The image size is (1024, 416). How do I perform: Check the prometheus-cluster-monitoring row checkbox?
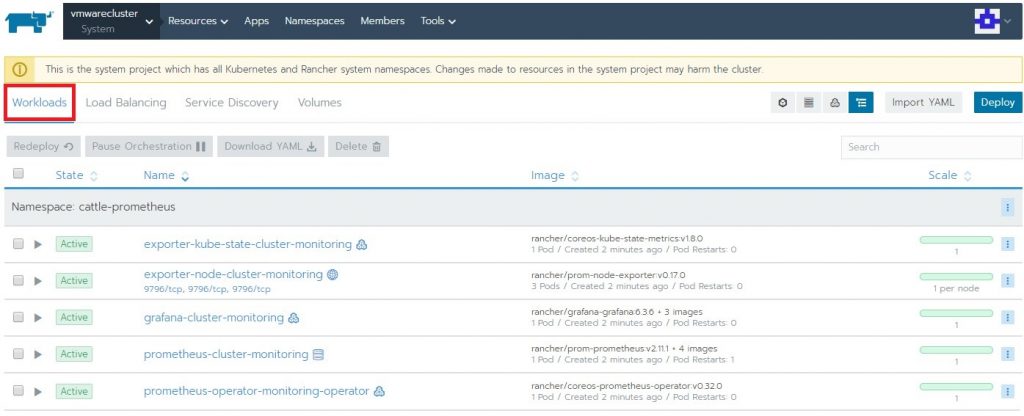click(x=18, y=353)
